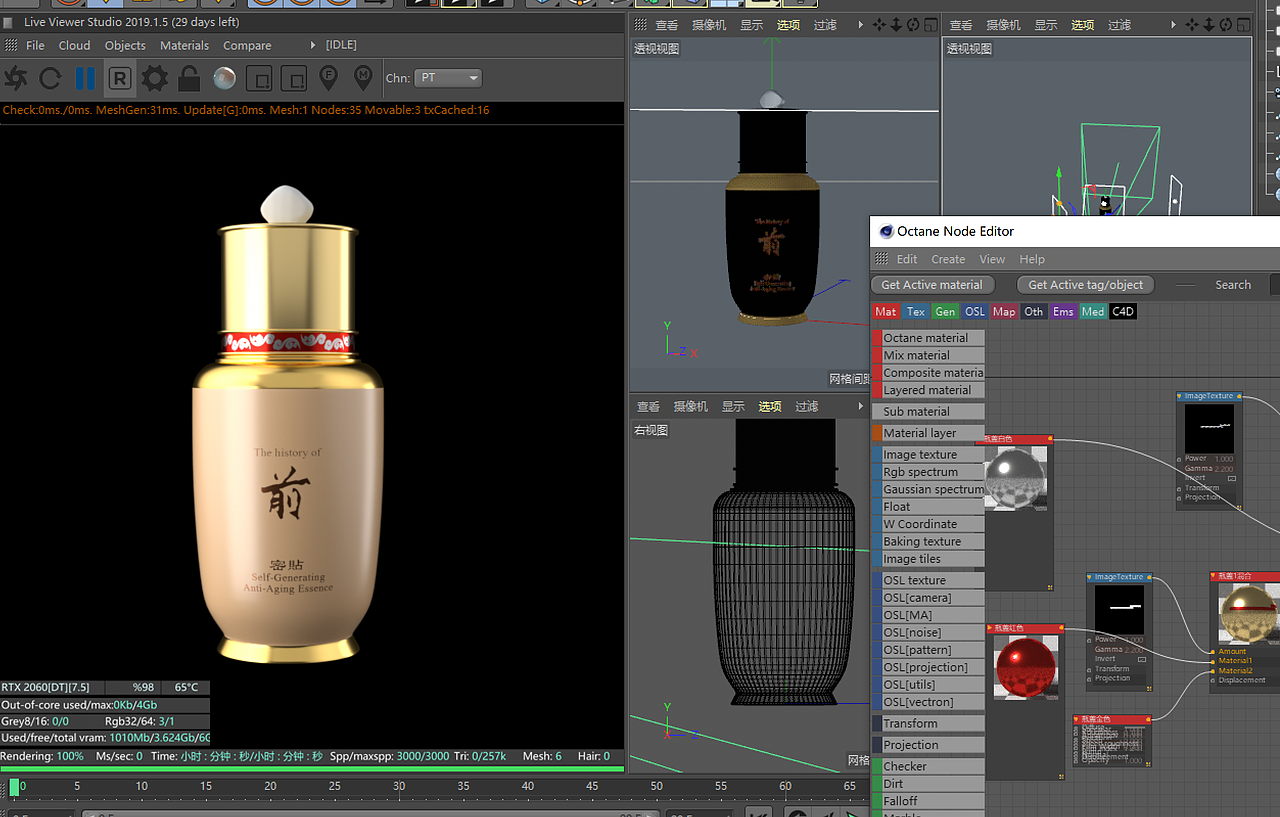Toggle the render region R icon

click(x=120, y=78)
